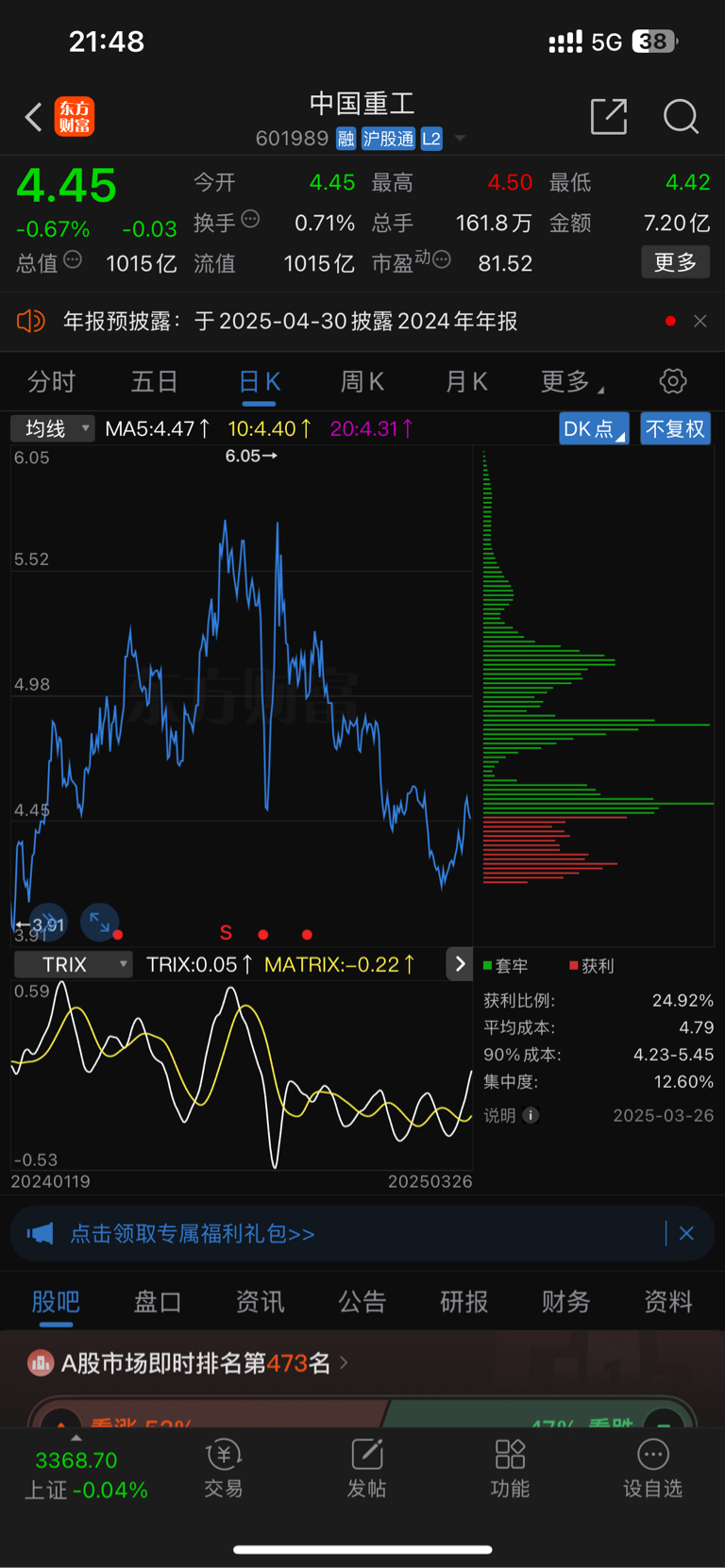
Task: Tap the announcement speaker icon
Action: click(30, 321)
